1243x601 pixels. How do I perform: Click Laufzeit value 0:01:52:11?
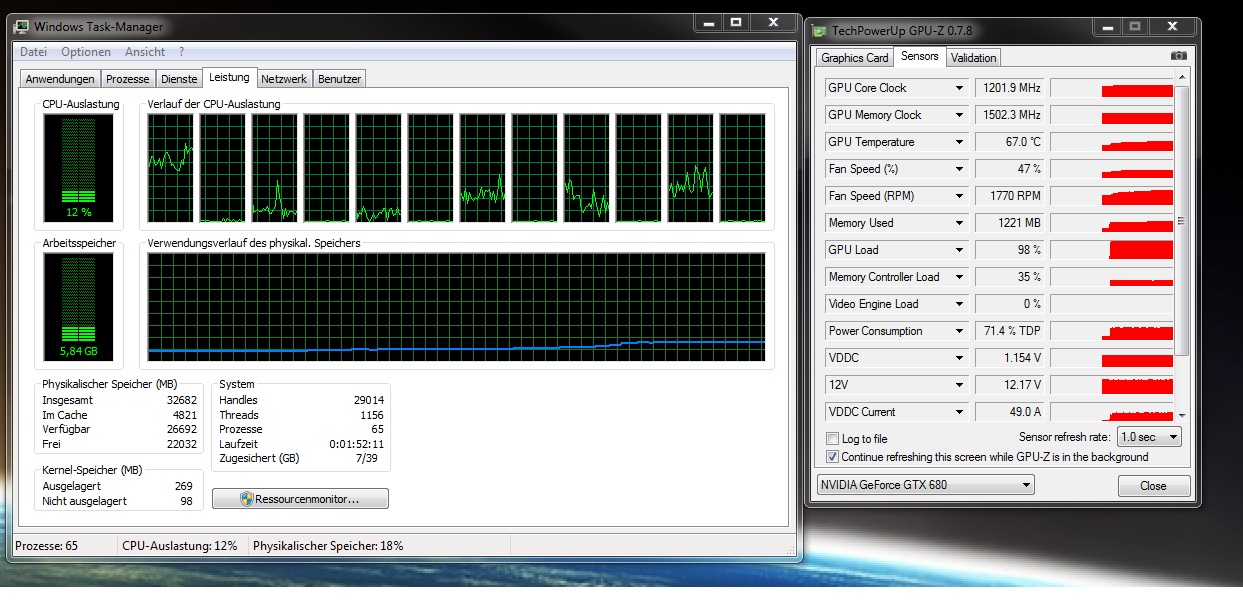pos(357,443)
